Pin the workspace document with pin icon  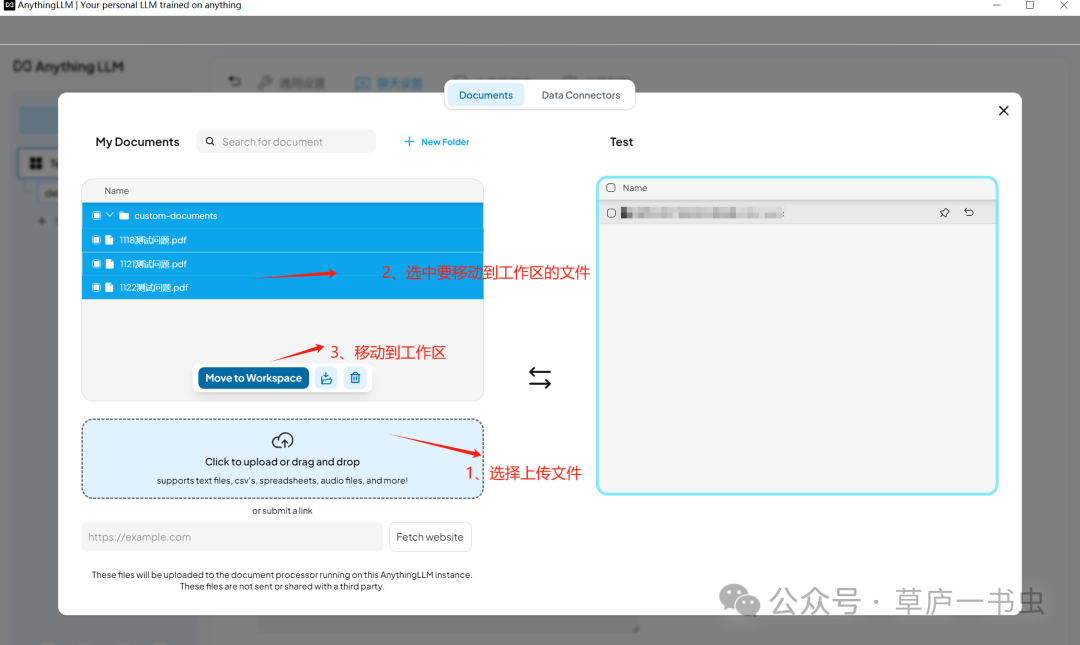[944, 213]
